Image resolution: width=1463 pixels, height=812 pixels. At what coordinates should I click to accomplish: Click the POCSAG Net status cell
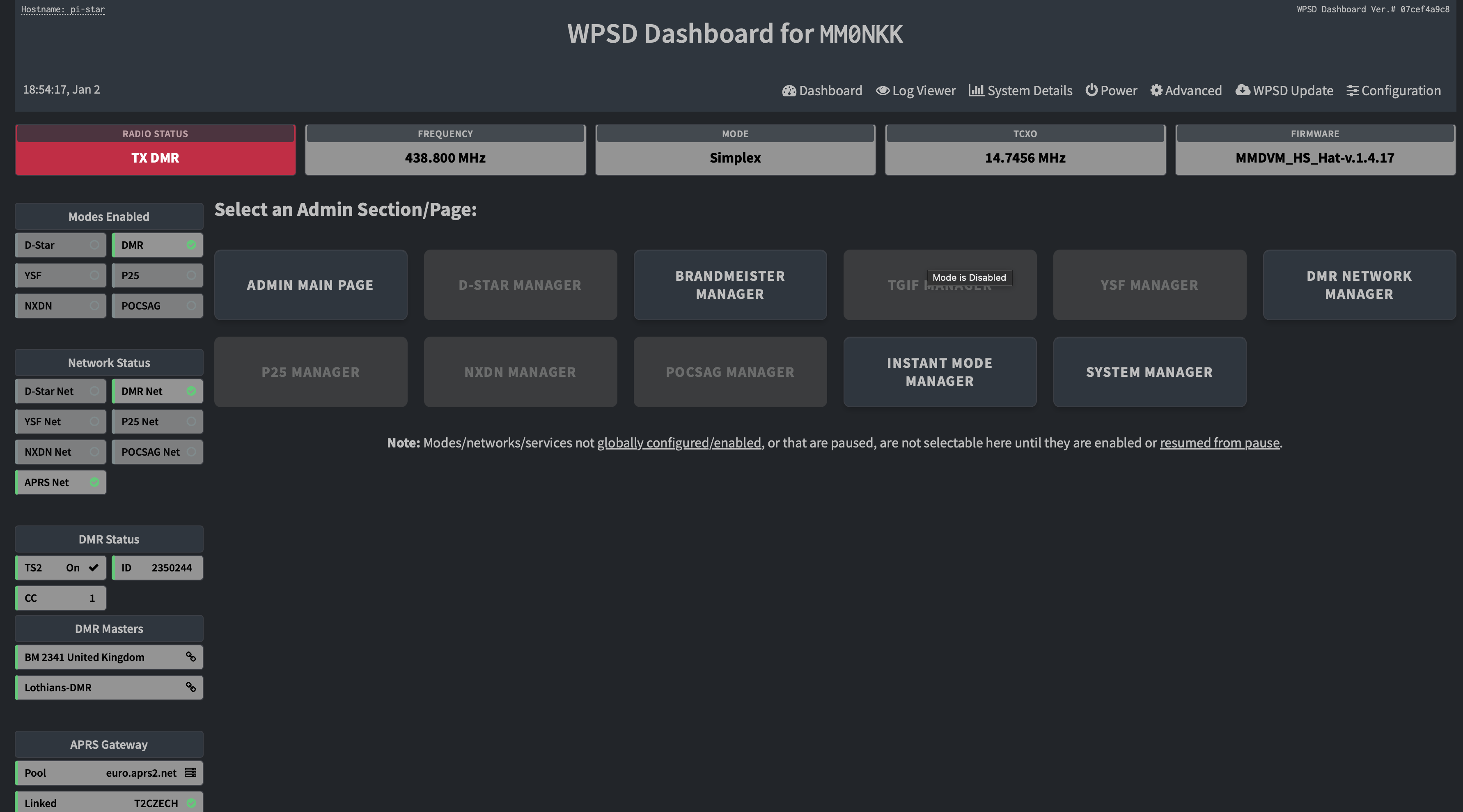157,452
